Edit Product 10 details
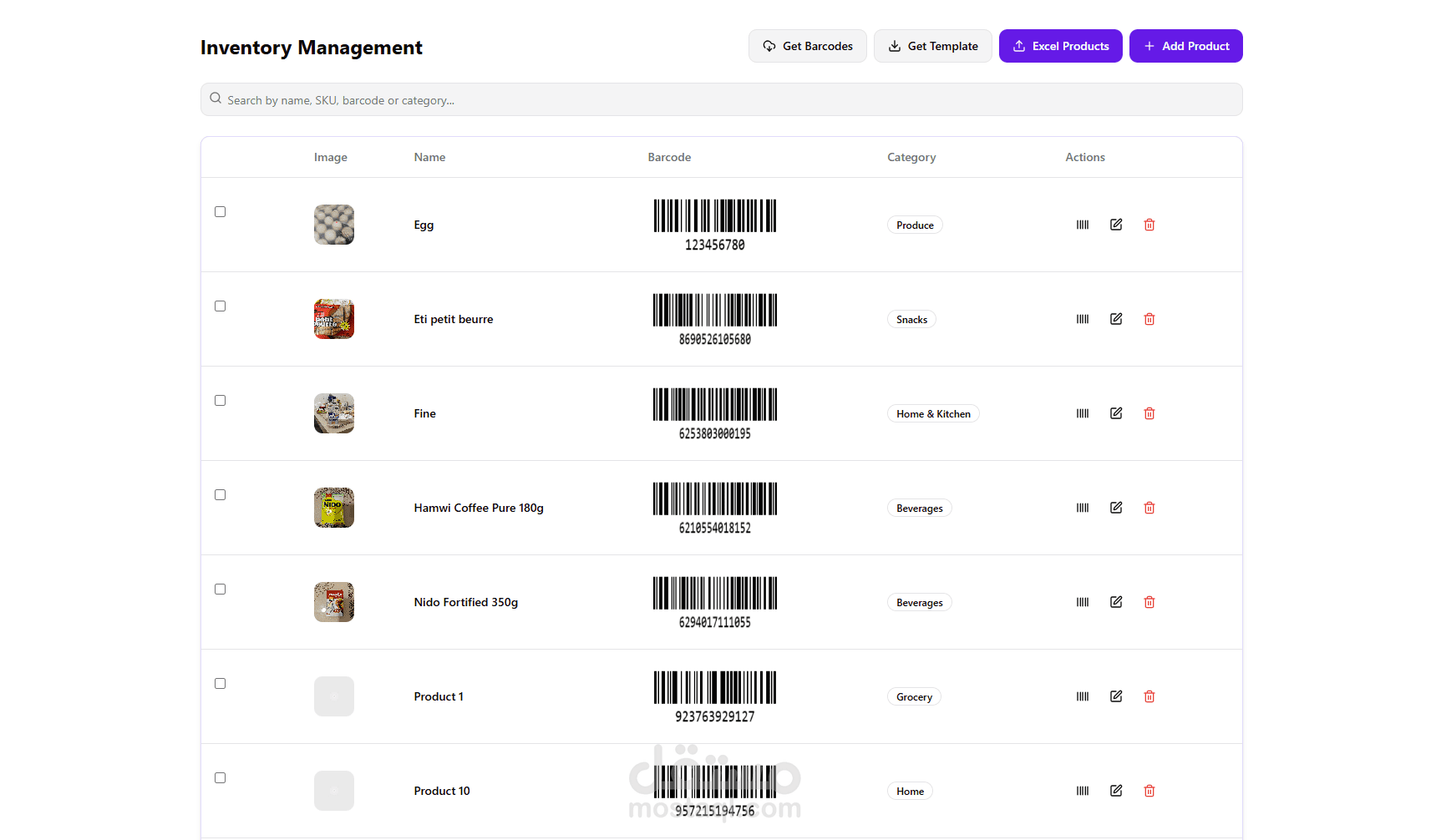The height and width of the screenshot is (840, 1431). click(x=1116, y=791)
